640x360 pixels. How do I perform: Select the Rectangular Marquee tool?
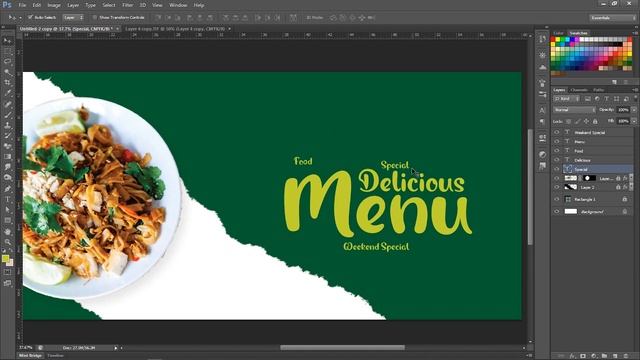point(7,51)
